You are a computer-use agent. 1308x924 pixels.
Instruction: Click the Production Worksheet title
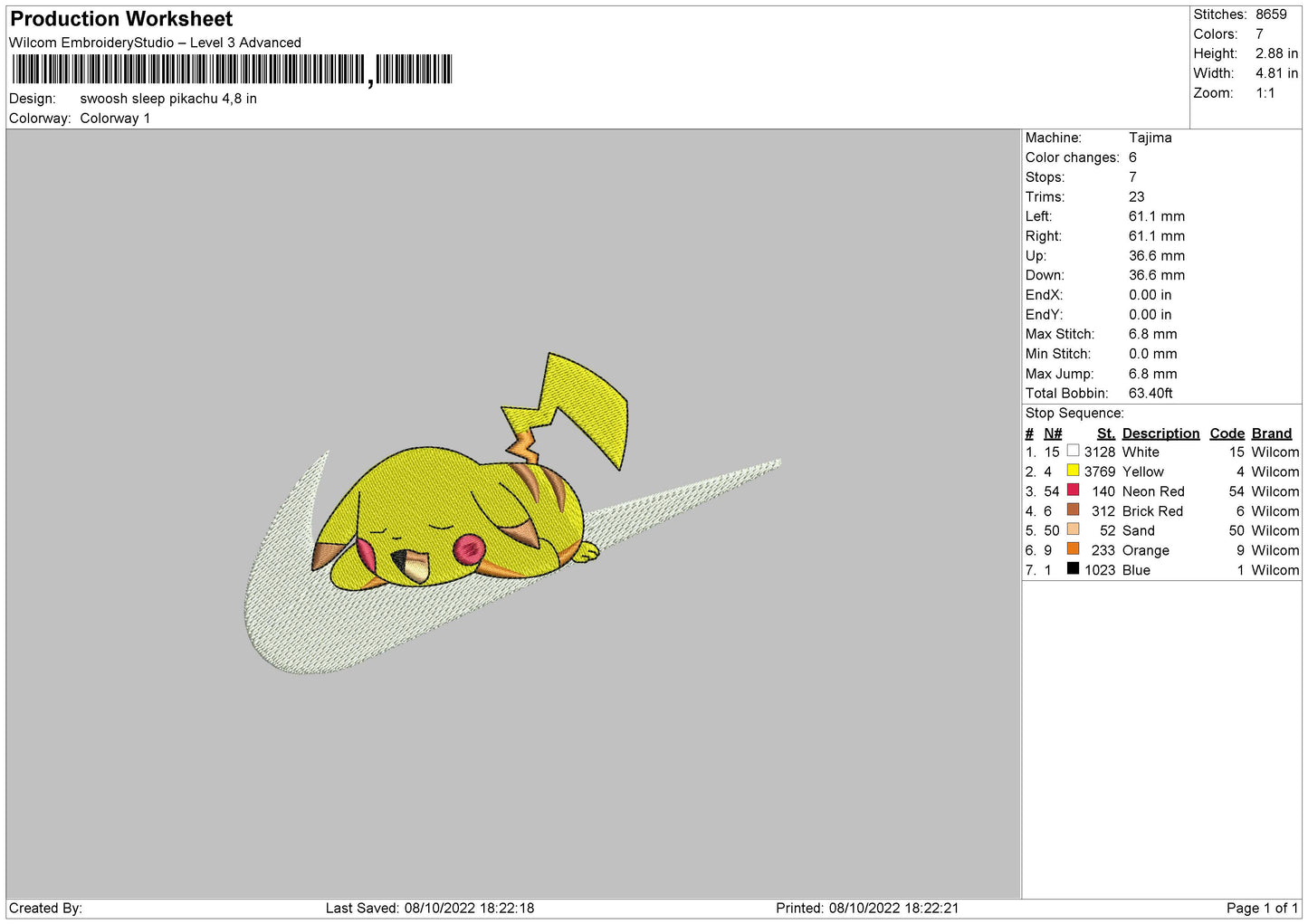click(x=121, y=19)
